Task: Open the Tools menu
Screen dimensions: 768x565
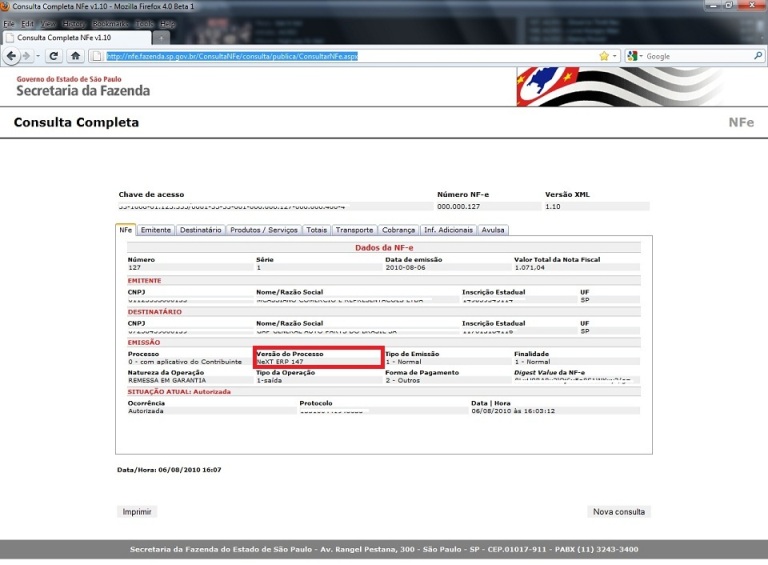Action: pos(144,24)
